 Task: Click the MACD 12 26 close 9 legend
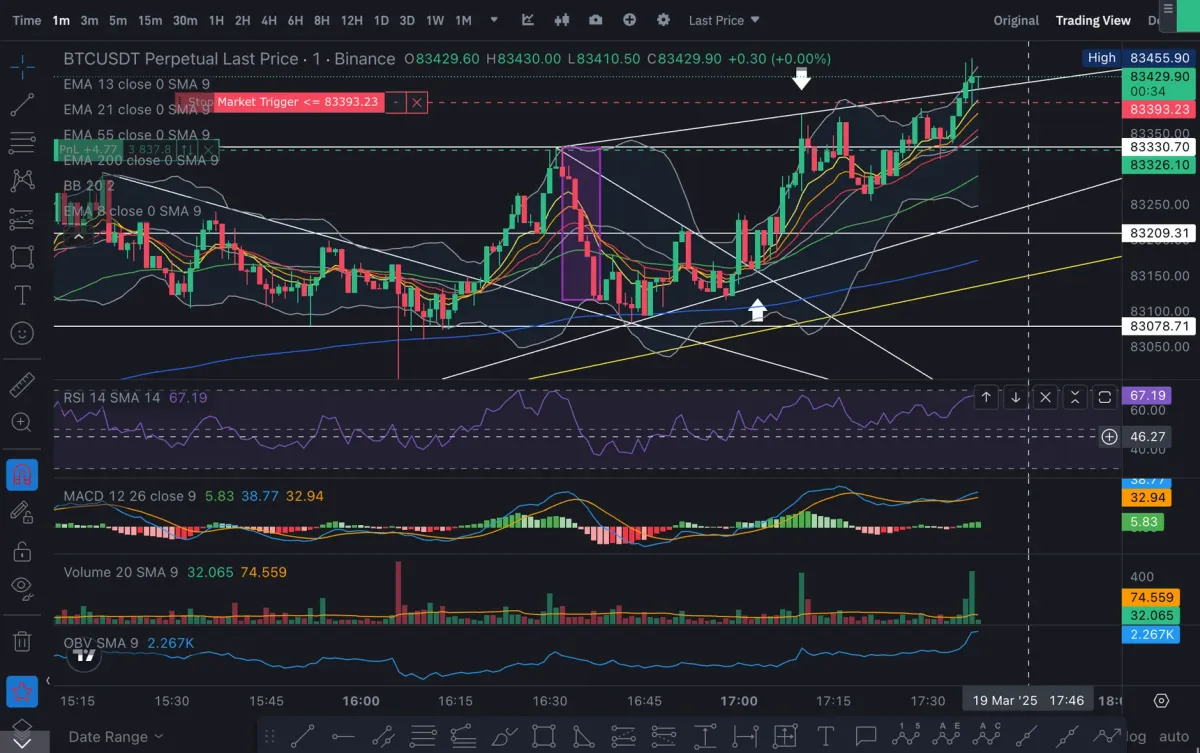(x=130, y=495)
